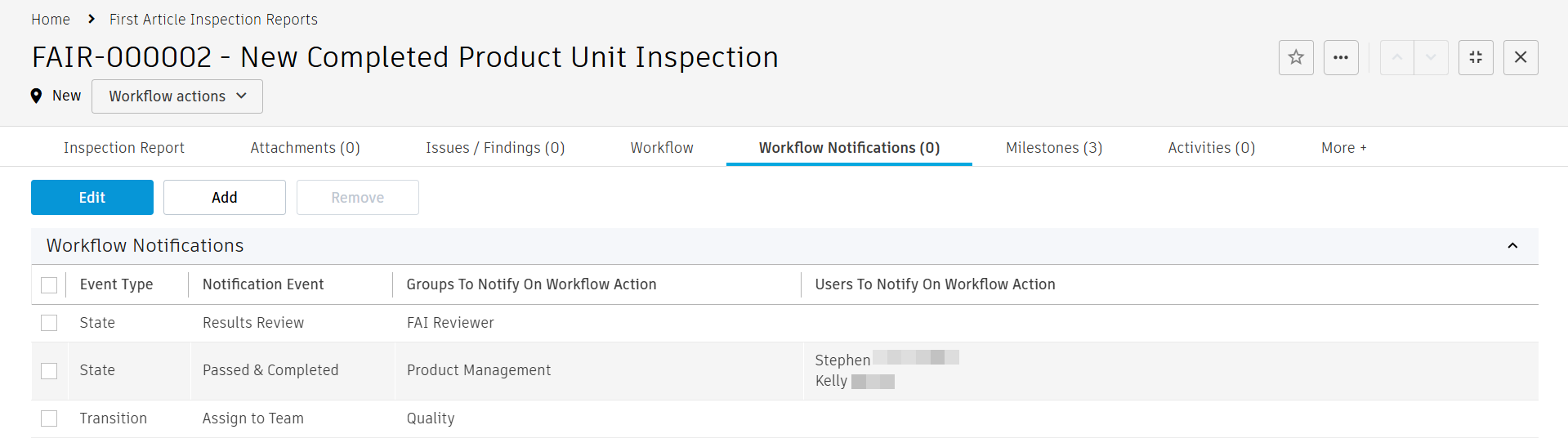Expand the More + tab list
The height and width of the screenshot is (443, 1568).
[x=1343, y=148]
